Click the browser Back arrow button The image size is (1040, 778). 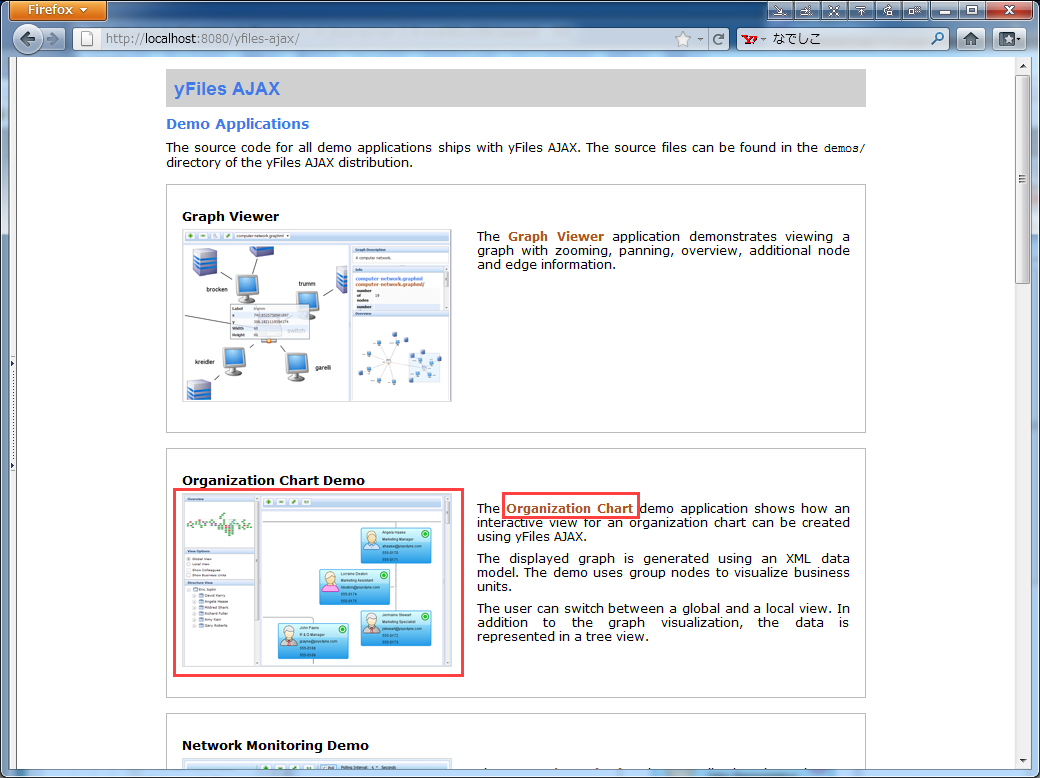[x=28, y=40]
